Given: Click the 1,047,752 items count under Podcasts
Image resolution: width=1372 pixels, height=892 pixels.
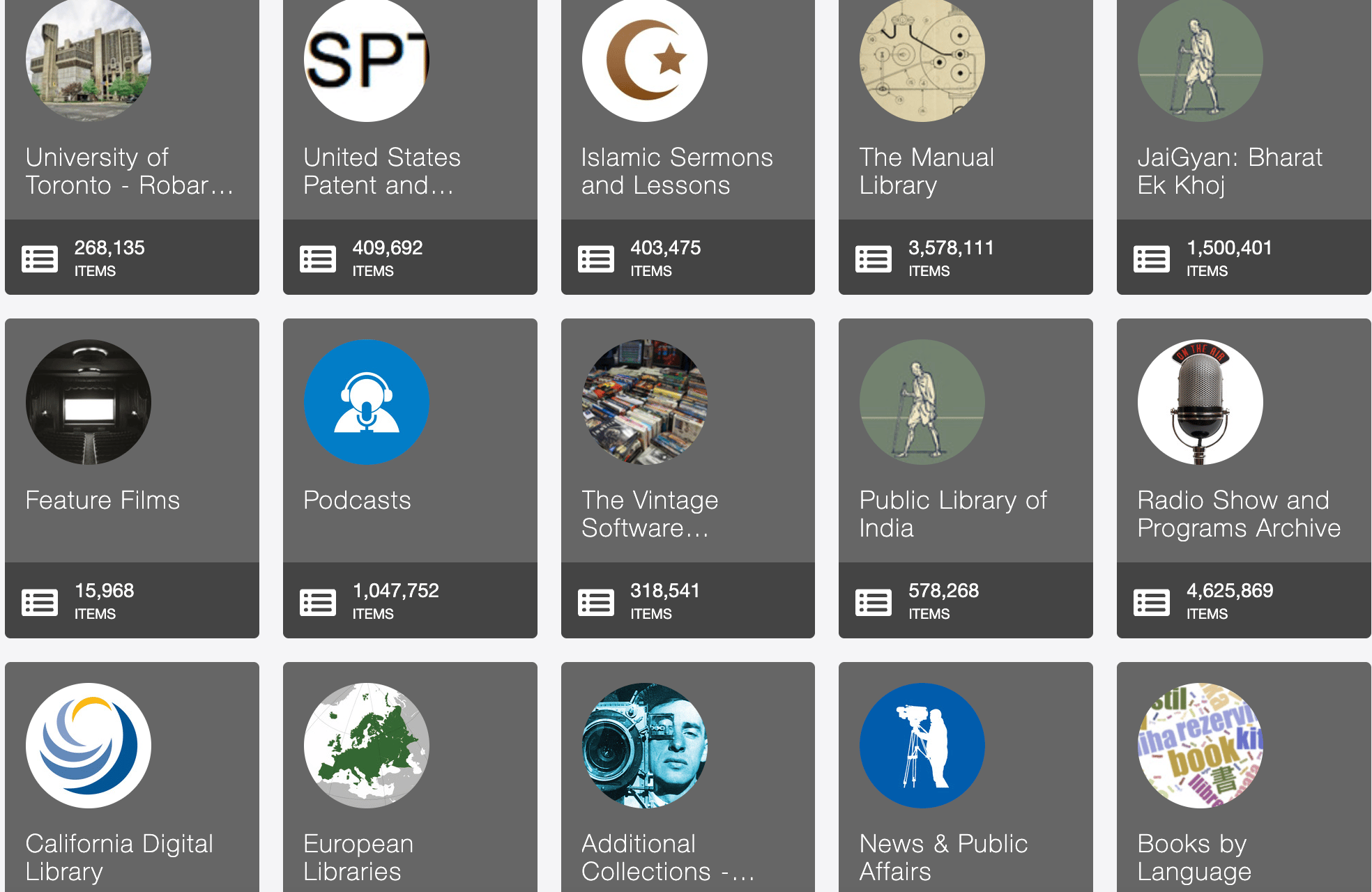Looking at the screenshot, I should click(x=395, y=601).
